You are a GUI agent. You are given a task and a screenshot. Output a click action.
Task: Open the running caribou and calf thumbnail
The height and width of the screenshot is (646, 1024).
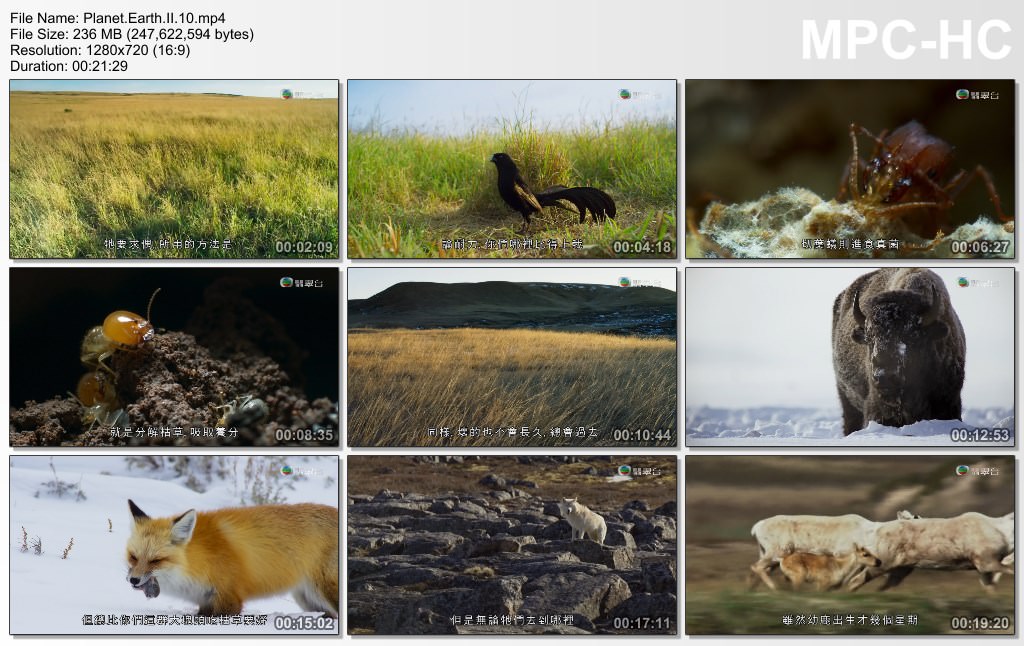[850, 545]
